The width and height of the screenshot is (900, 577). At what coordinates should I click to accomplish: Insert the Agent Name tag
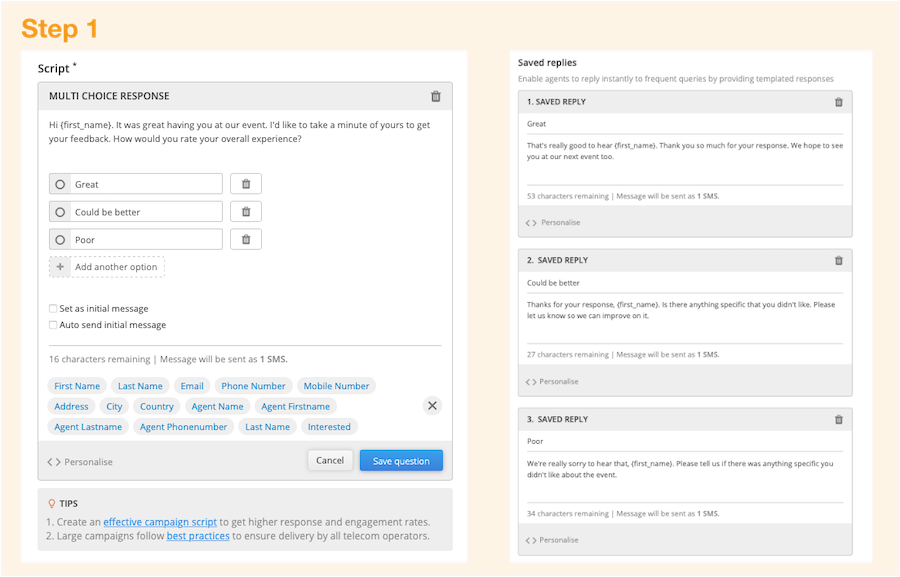pos(218,406)
